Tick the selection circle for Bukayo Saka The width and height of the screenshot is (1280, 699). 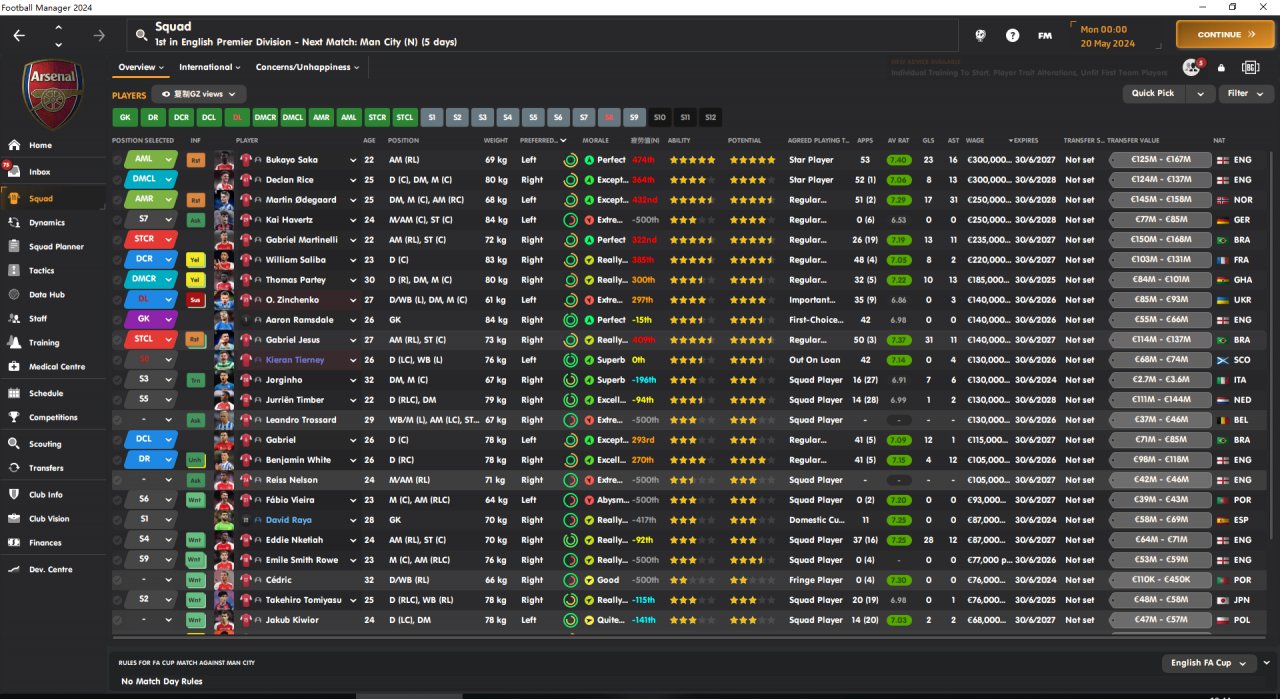point(118,160)
